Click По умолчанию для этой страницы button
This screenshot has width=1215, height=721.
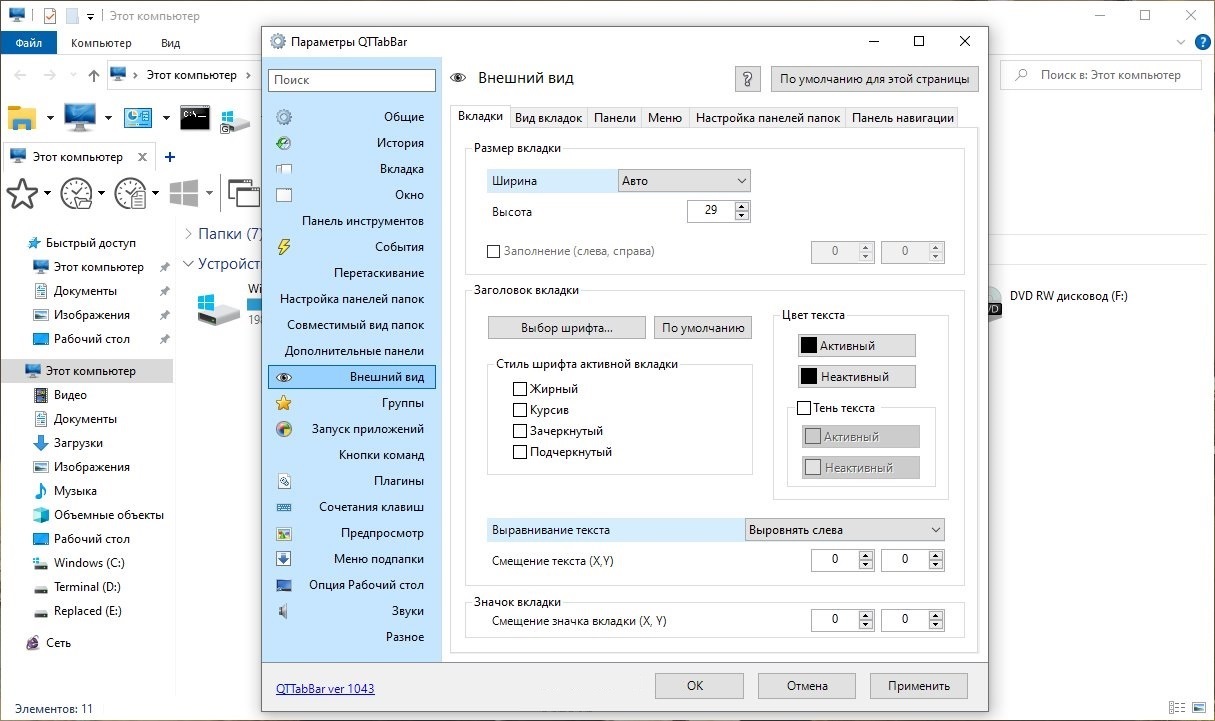(x=875, y=79)
